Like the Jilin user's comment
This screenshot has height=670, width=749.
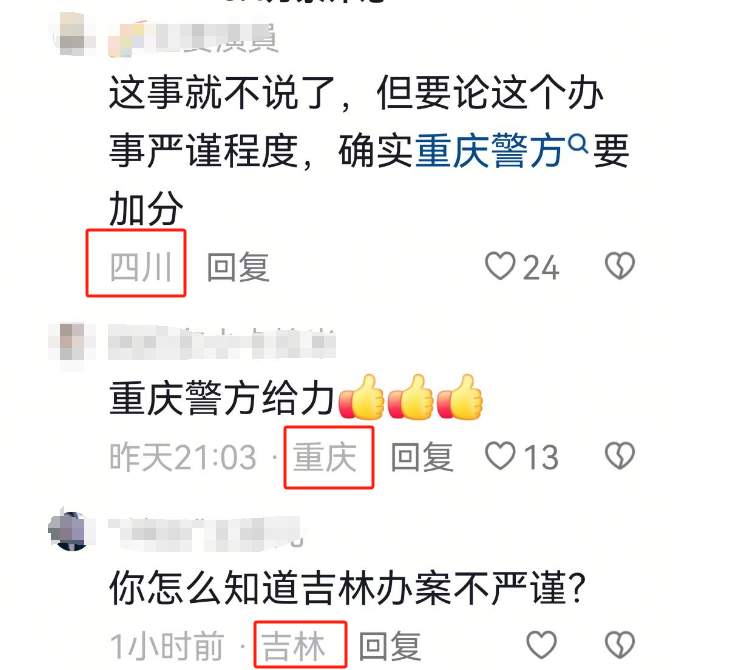(x=541, y=645)
